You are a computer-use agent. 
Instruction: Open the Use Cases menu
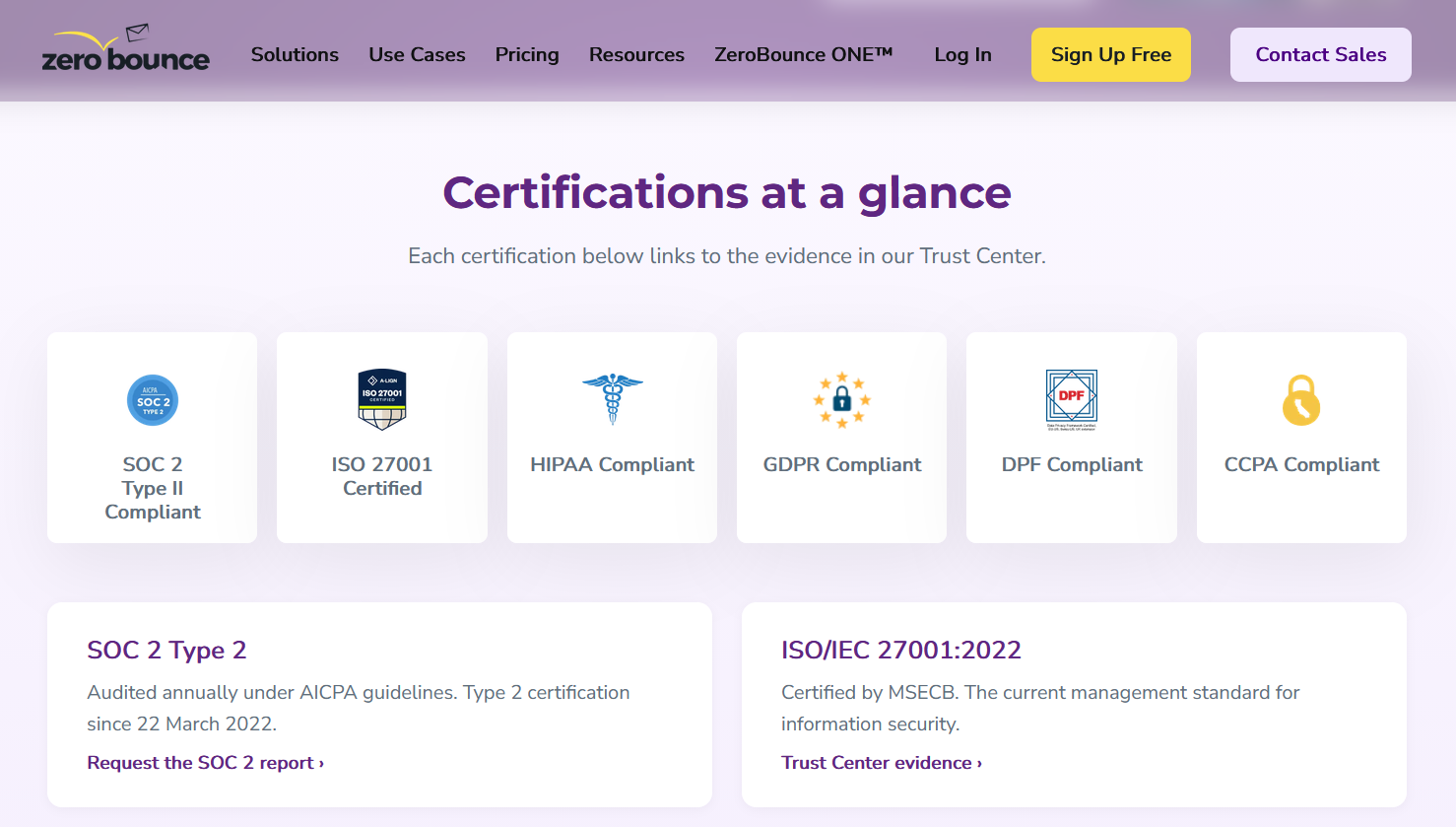click(x=417, y=54)
